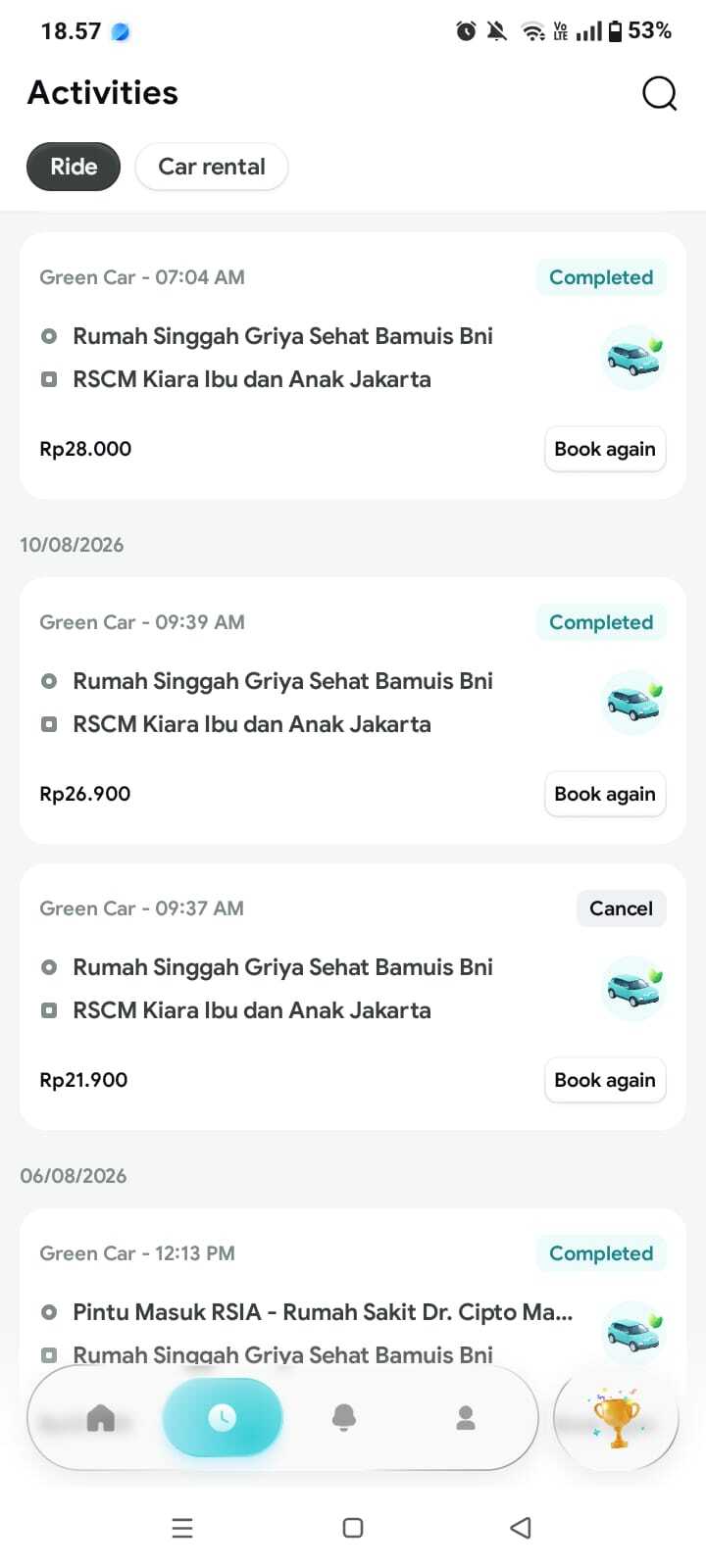Open the profile person icon
This screenshot has height=1568, width=706.
[466, 1417]
